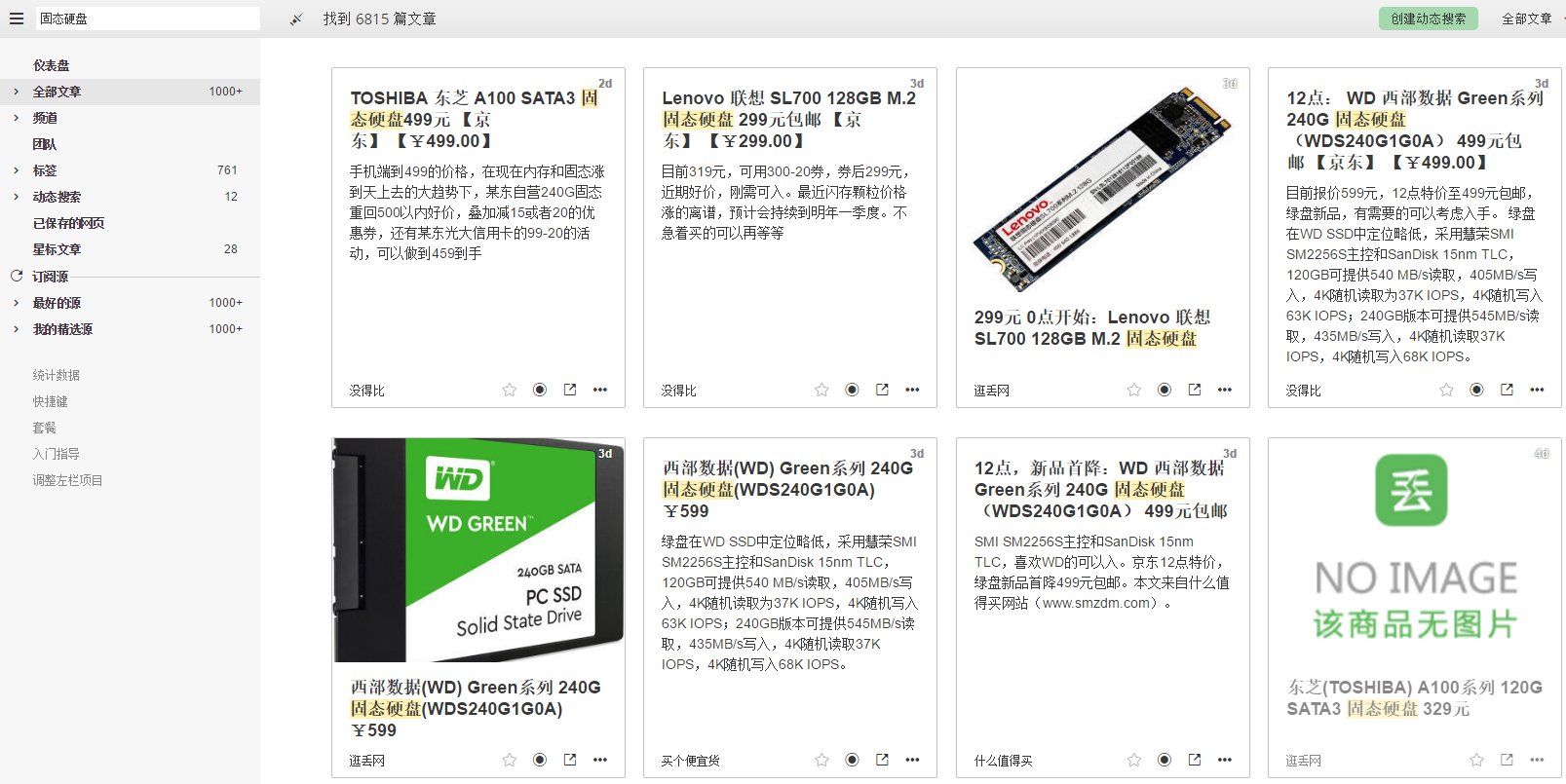Screen dimensions: 1566x784
Task: Toggle read status of Lenovo SL700 299元包邮 article
Action: click(x=852, y=390)
